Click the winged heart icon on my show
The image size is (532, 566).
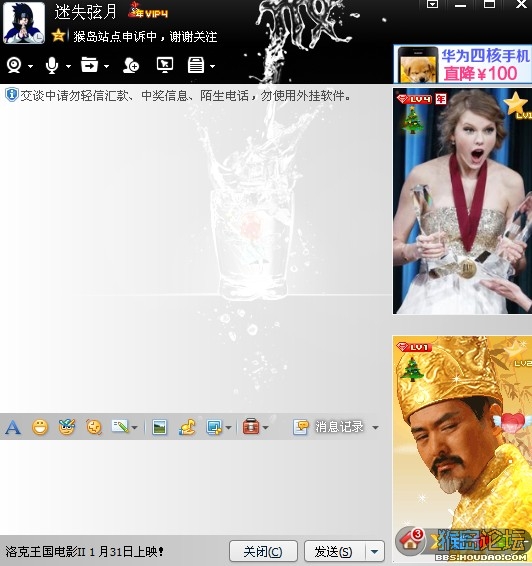pyautogui.click(x=512, y=423)
